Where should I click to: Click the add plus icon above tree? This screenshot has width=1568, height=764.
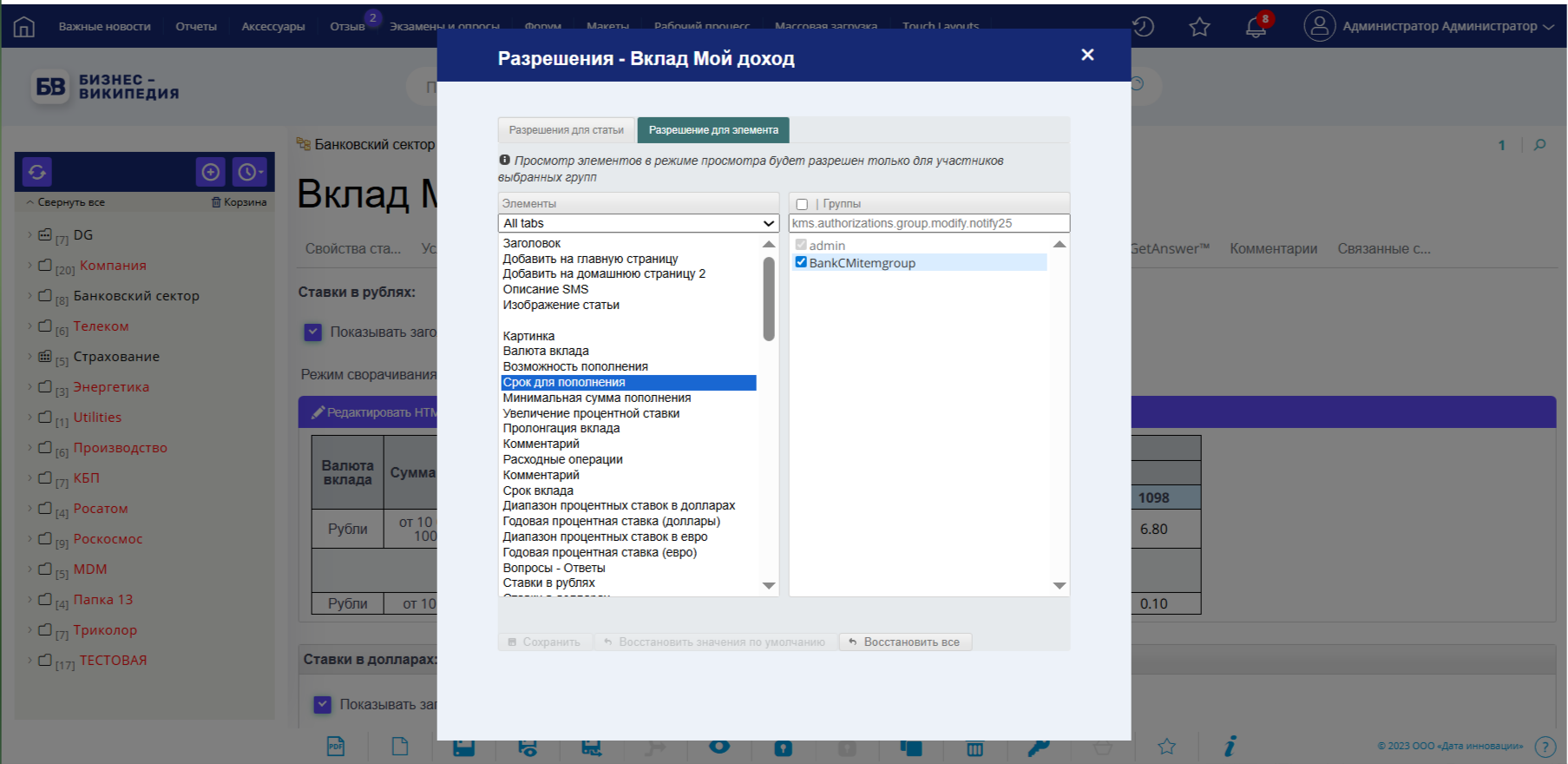(211, 172)
